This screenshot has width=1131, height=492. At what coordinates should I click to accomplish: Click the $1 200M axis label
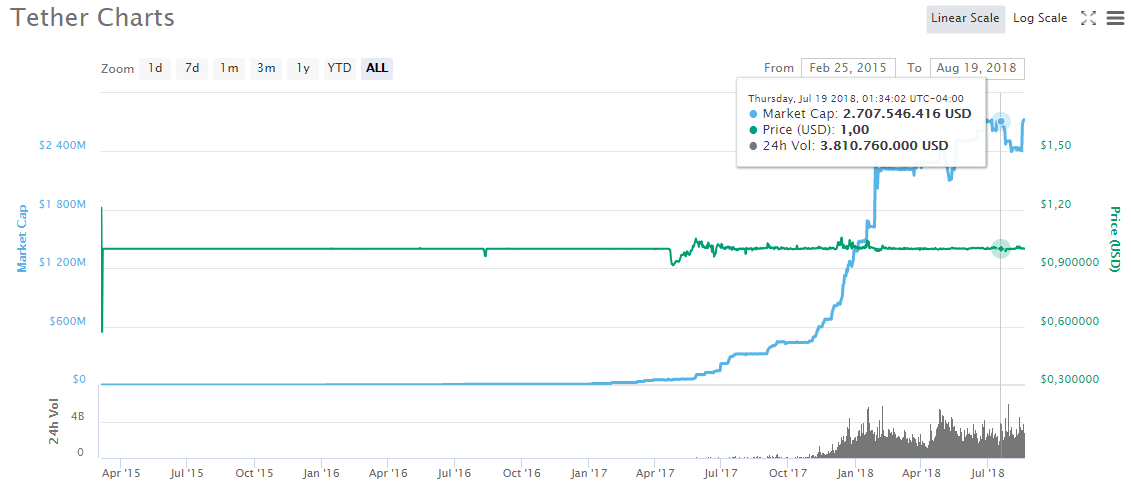click(x=62, y=263)
